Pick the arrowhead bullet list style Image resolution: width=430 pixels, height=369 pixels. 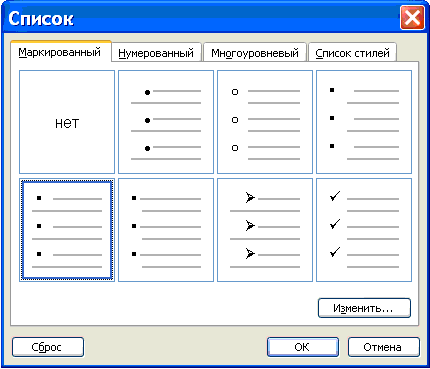(265, 230)
